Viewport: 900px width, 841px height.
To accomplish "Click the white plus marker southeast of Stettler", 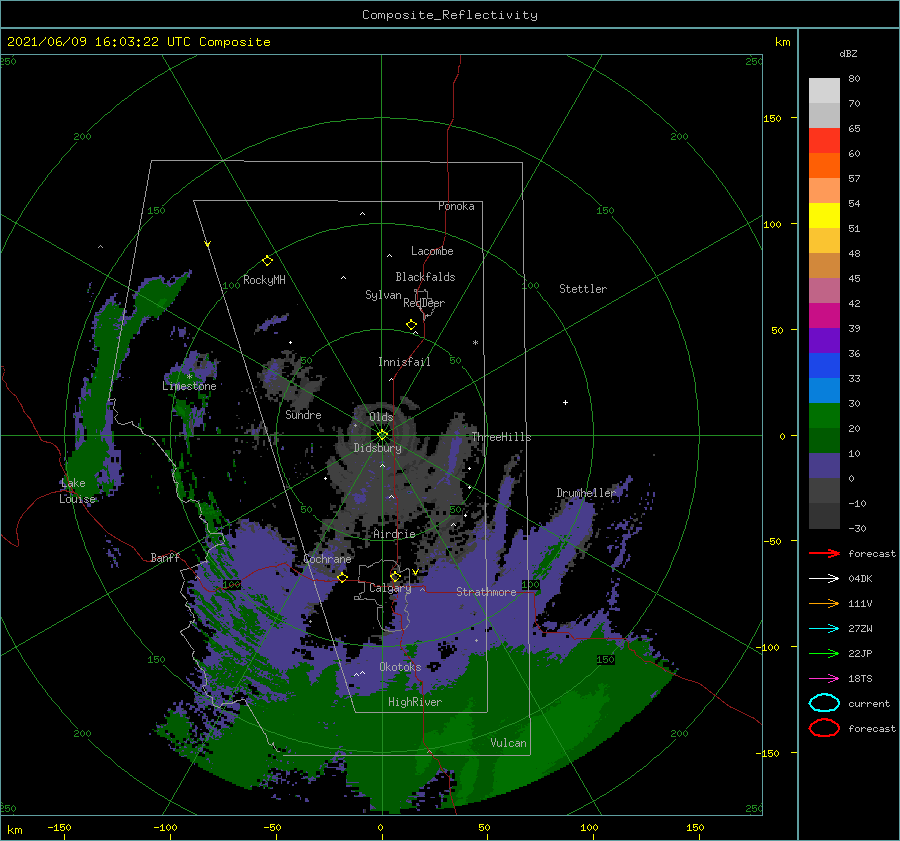I will (565, 402).
